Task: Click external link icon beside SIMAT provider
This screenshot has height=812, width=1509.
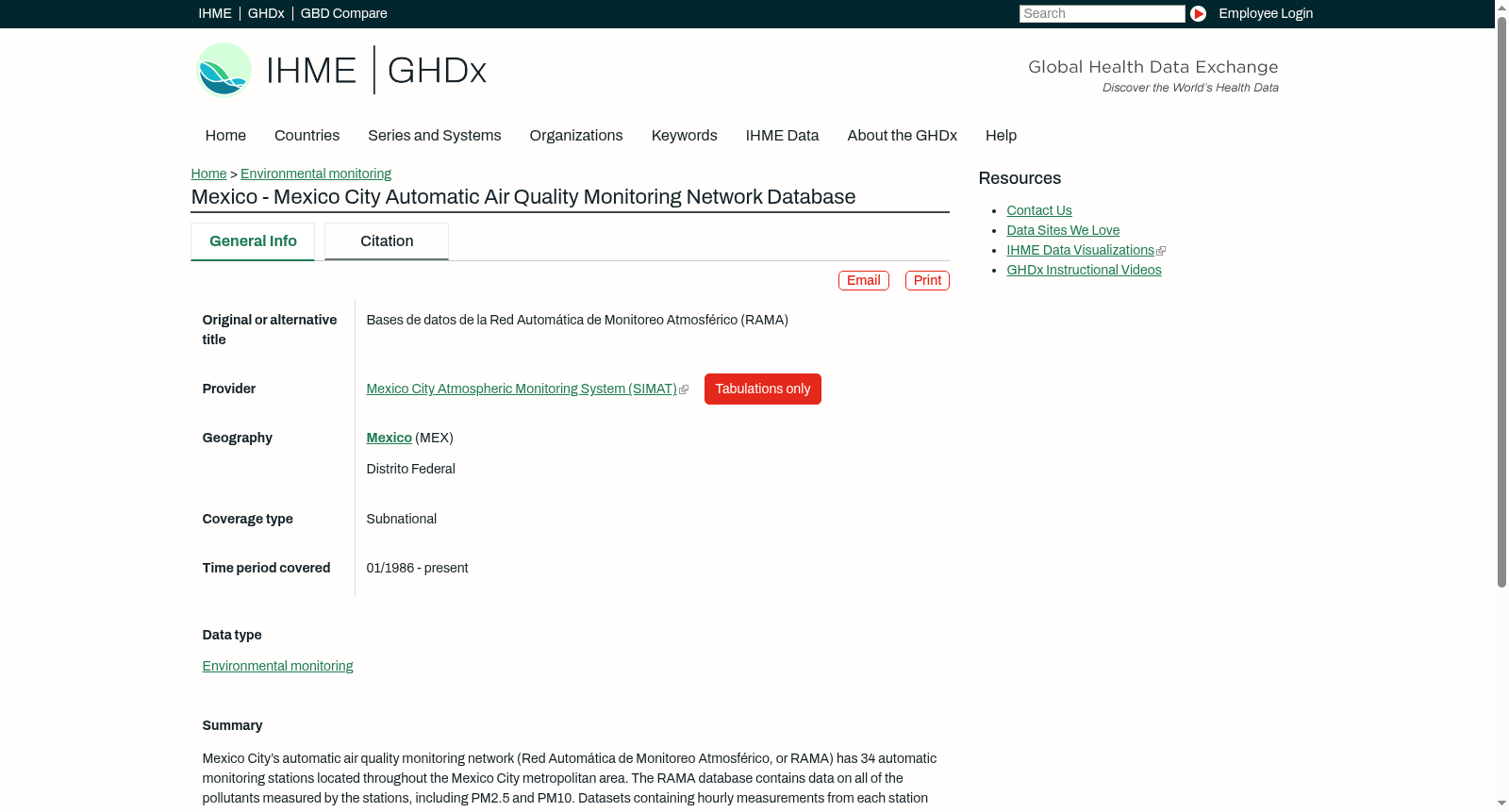Action: (684, 389)
